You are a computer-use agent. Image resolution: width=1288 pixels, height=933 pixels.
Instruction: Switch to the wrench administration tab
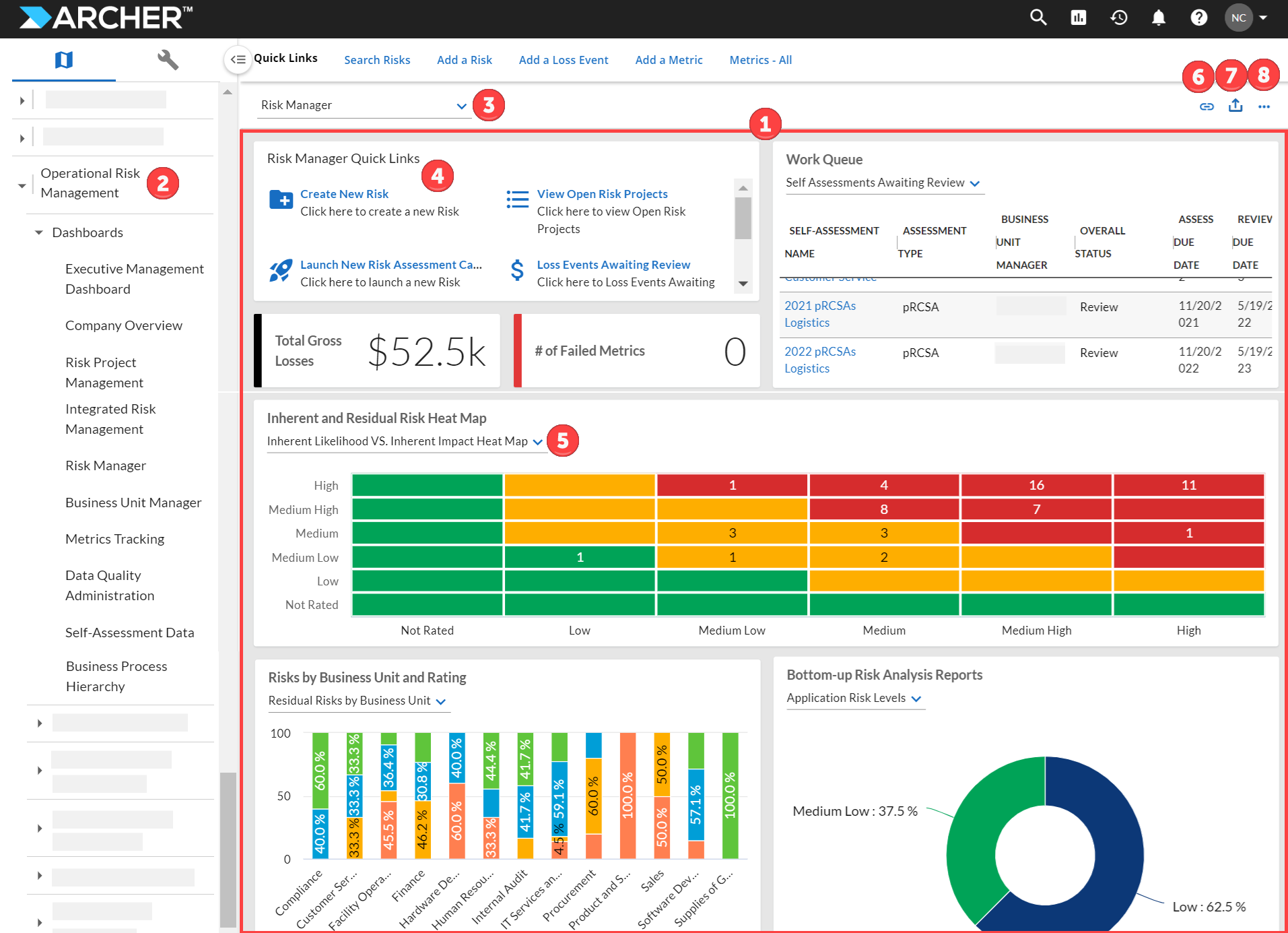168,60
